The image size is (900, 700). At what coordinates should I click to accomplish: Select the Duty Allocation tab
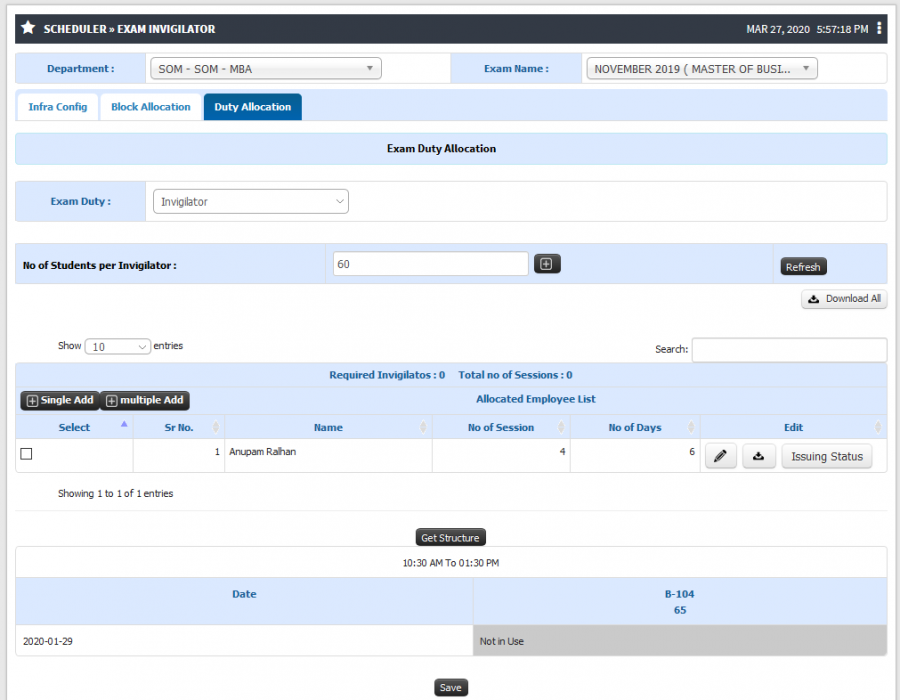click(253, 107)
